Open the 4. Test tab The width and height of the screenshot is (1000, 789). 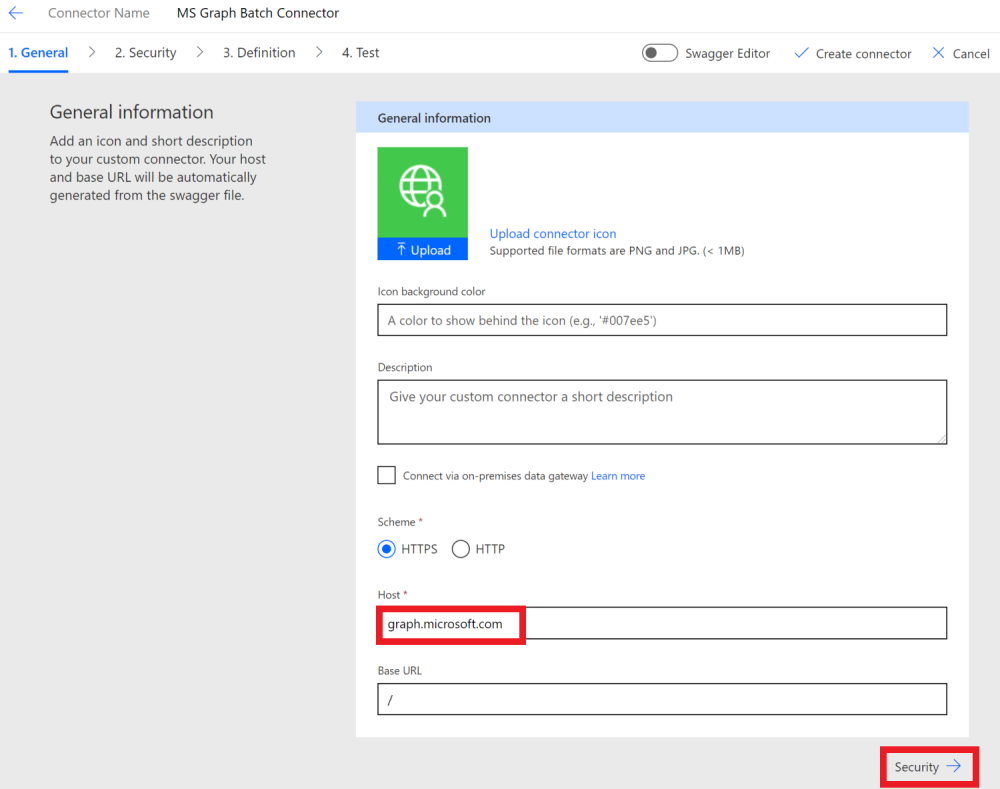pos(360,53)
